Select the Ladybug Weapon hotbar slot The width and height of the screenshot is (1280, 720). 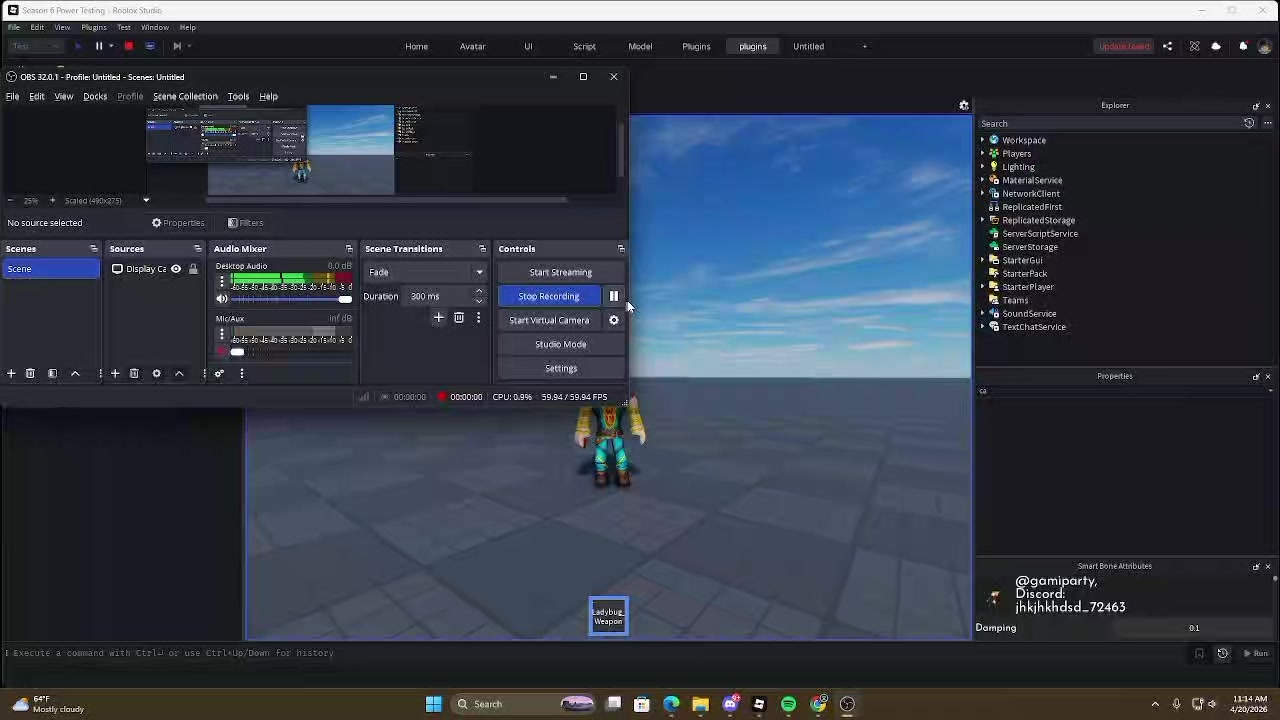point(608,616)
